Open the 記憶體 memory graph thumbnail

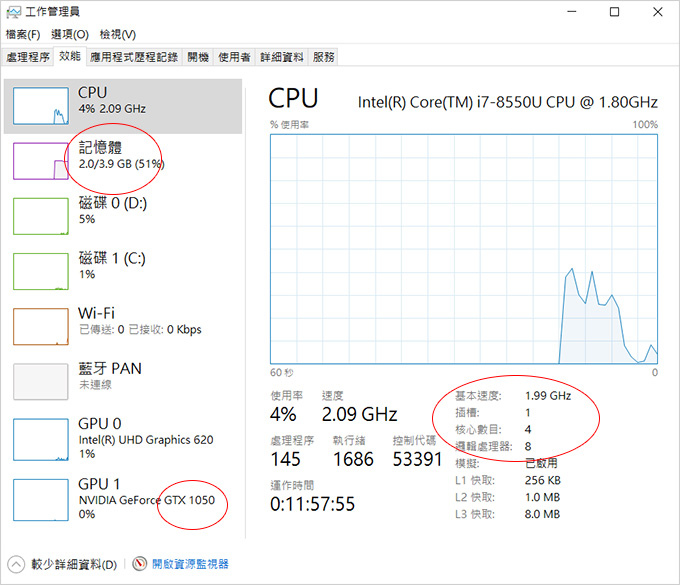[41, 161]
